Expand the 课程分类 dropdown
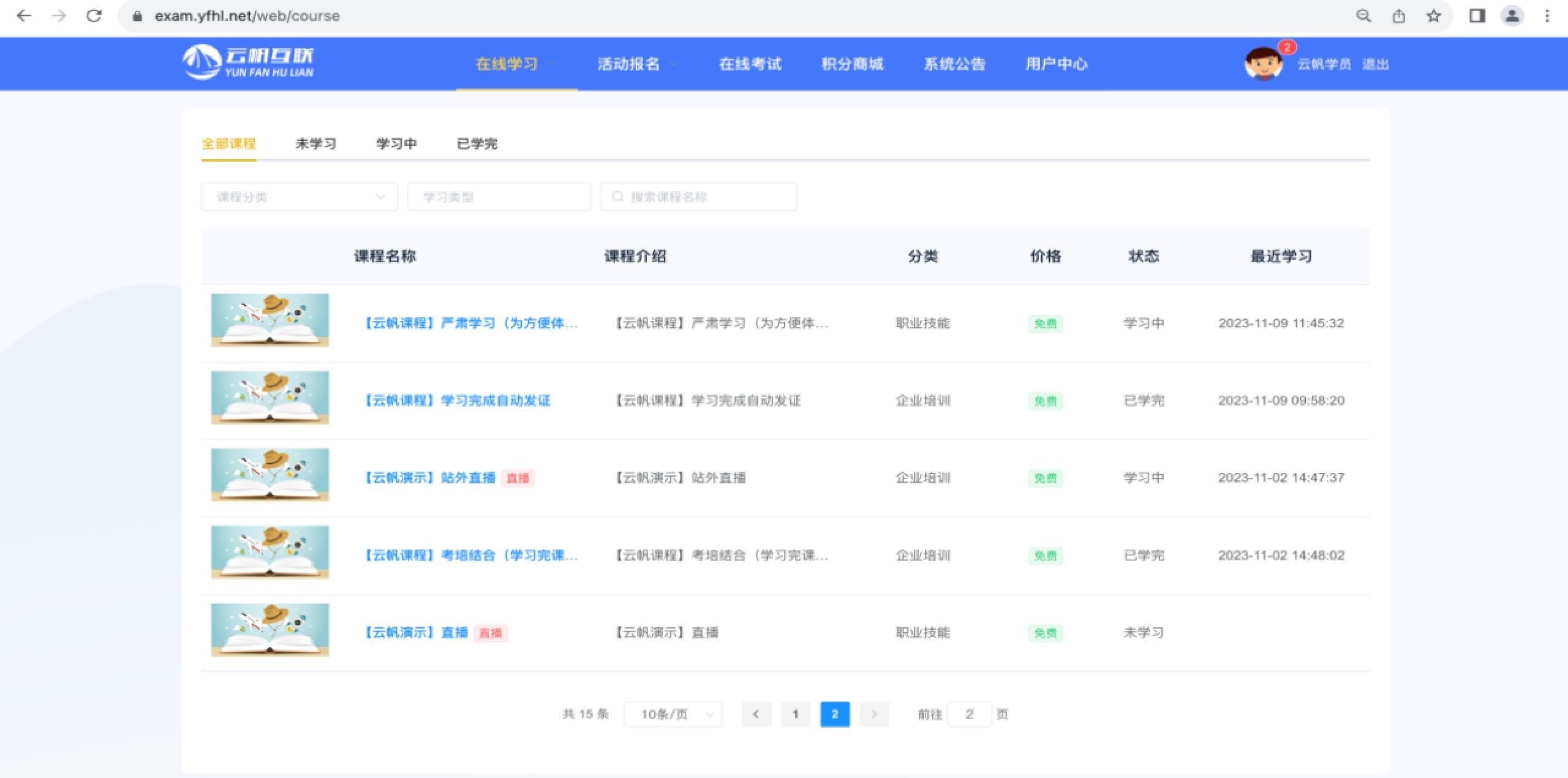 (299, 197)
